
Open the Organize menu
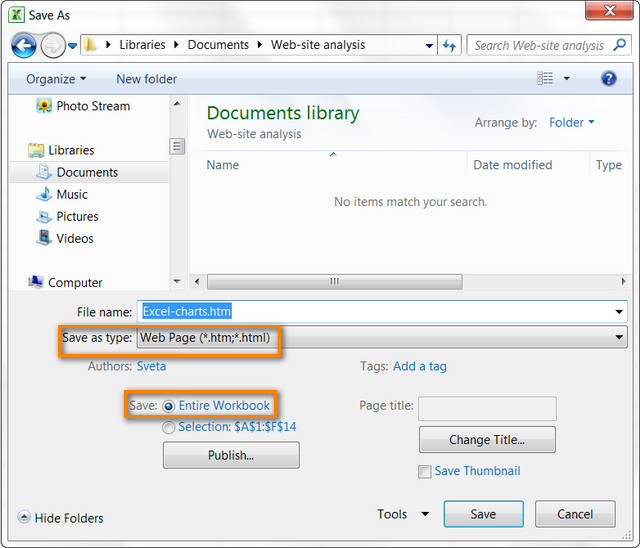coord(56,79)
